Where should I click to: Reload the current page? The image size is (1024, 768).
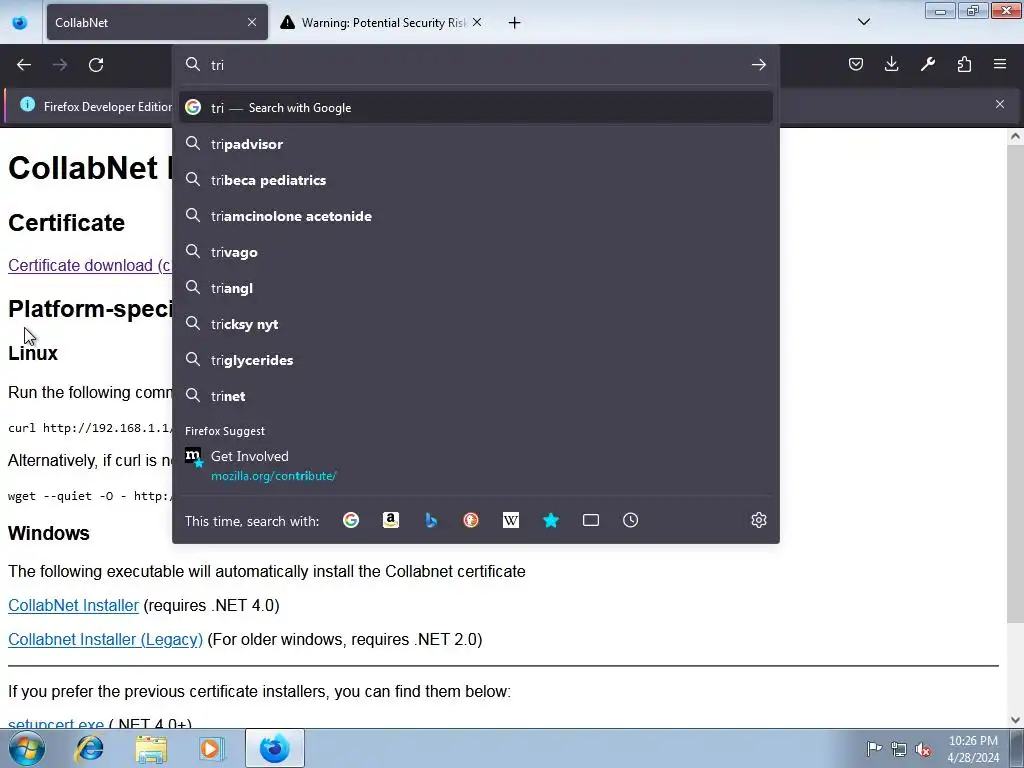pyautogui.click(x=96, y=65)
